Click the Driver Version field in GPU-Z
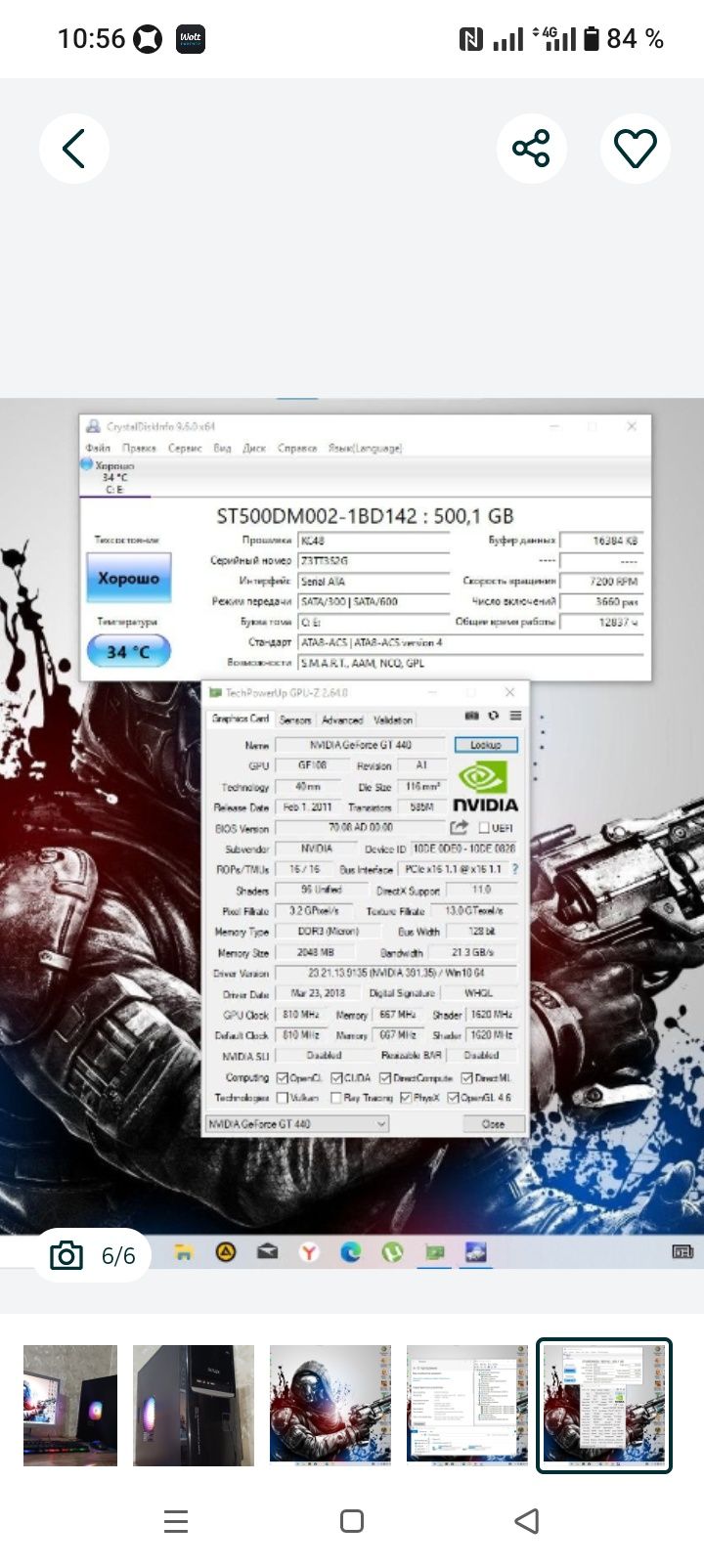Image resolution: width=704 pixels, height=1568 pixels. click(397, 974)
